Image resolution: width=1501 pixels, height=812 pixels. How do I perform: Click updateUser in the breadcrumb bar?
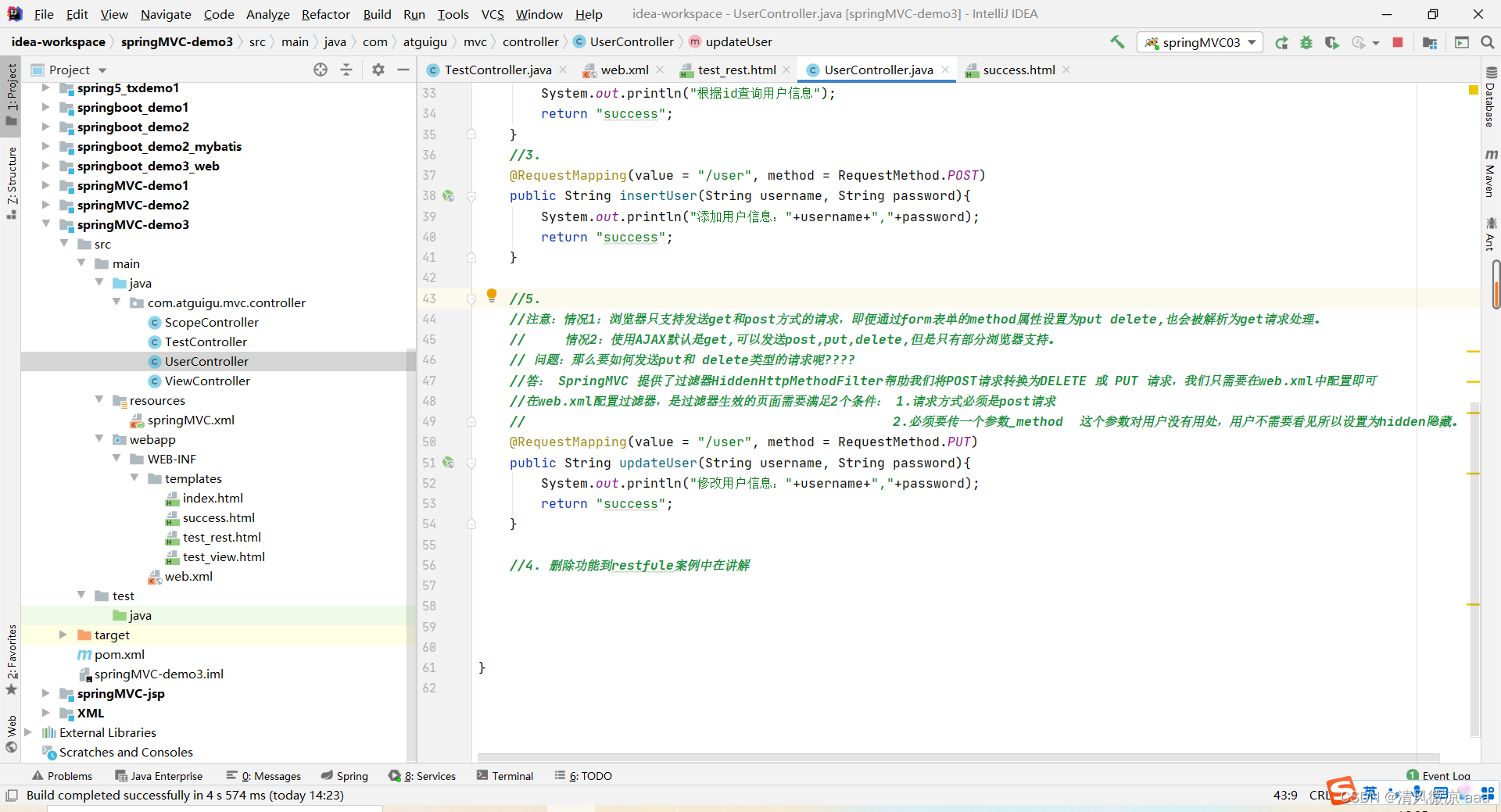(739, 42)
